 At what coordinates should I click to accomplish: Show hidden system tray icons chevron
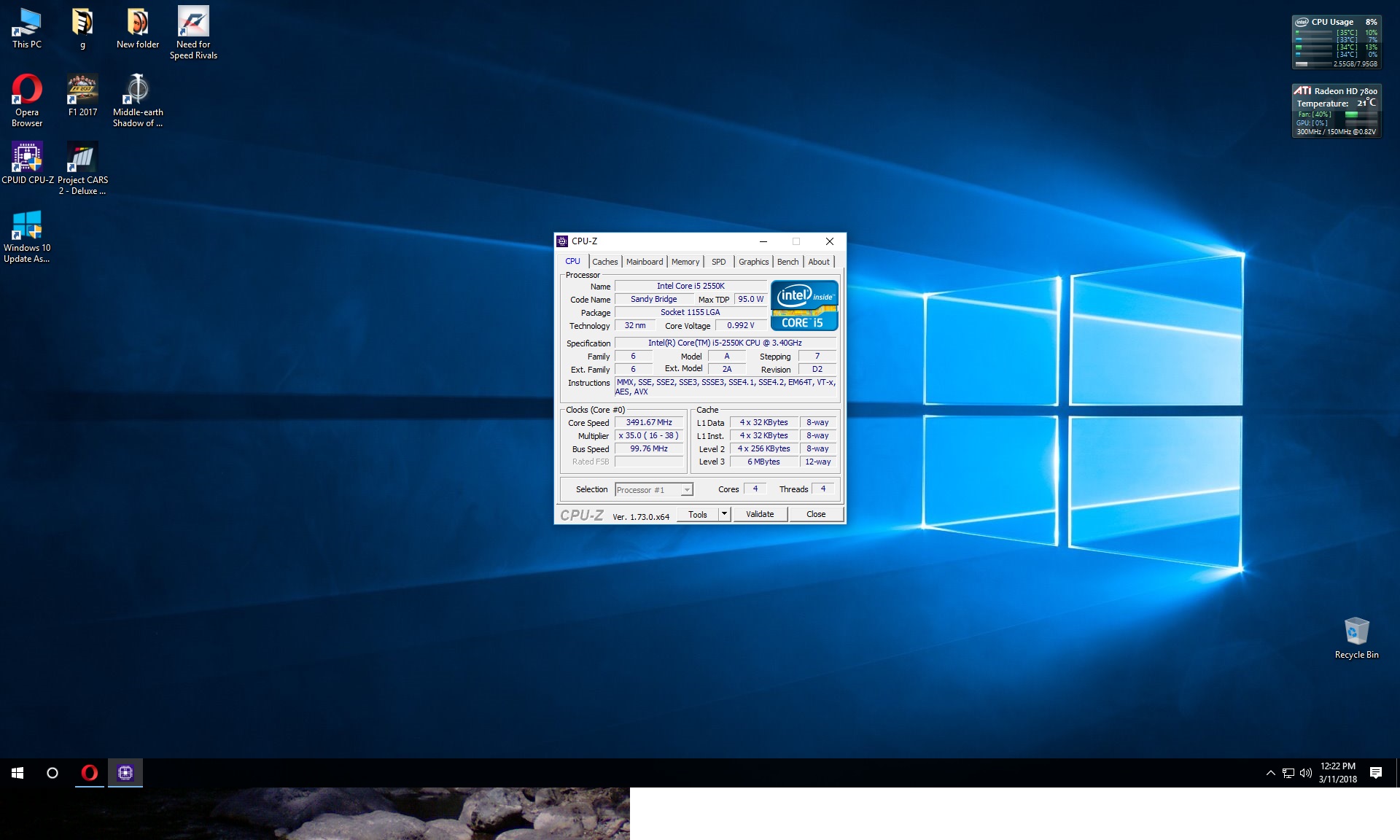coord(1270,773)
